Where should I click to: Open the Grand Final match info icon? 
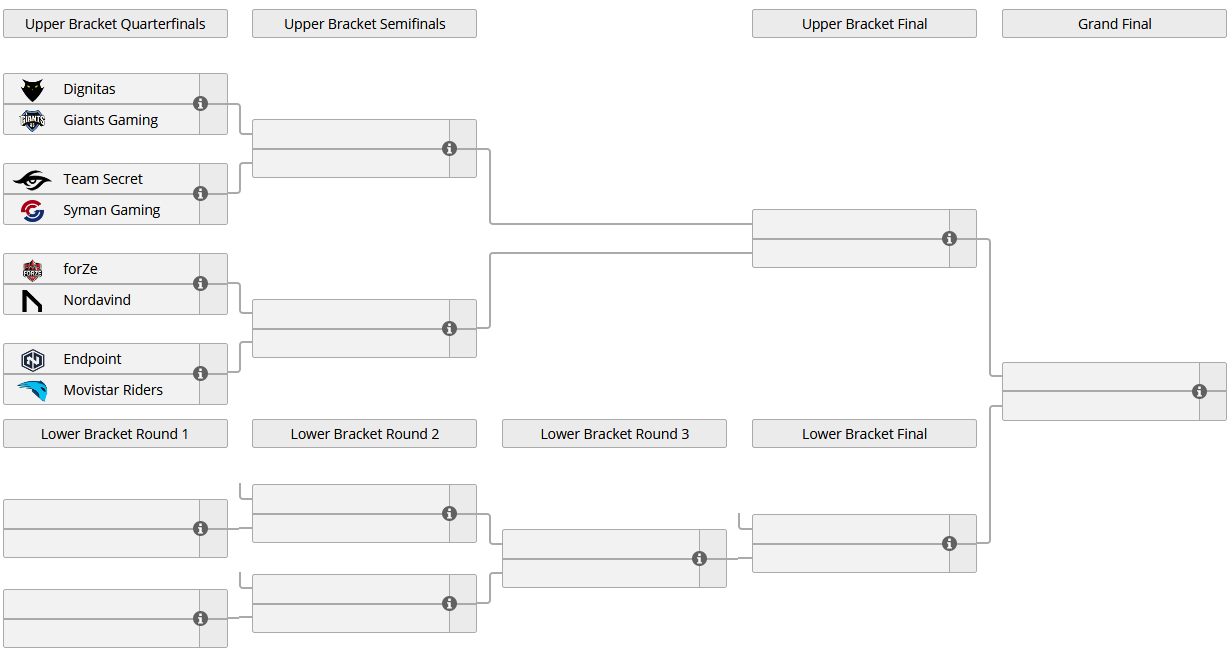point(1199,392)
